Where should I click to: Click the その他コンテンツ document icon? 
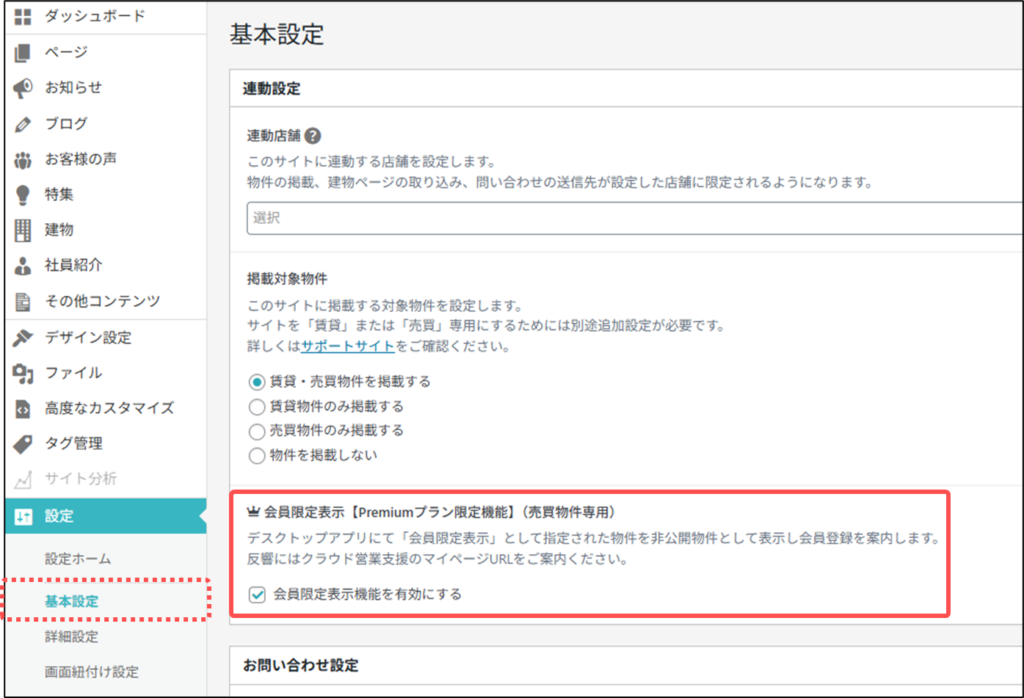click(23, 301)
